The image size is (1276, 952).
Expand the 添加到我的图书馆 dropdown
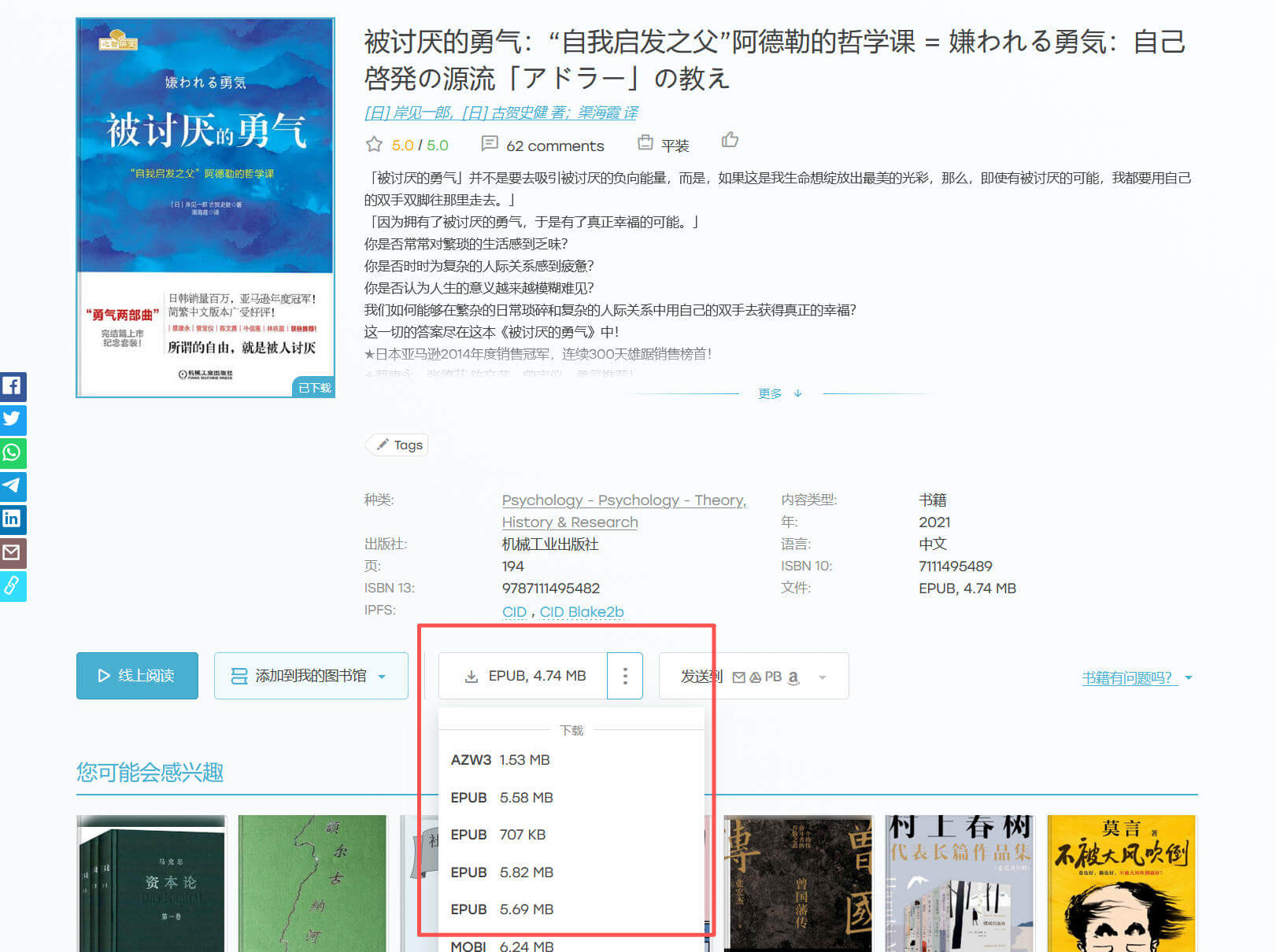click(383, 675)
